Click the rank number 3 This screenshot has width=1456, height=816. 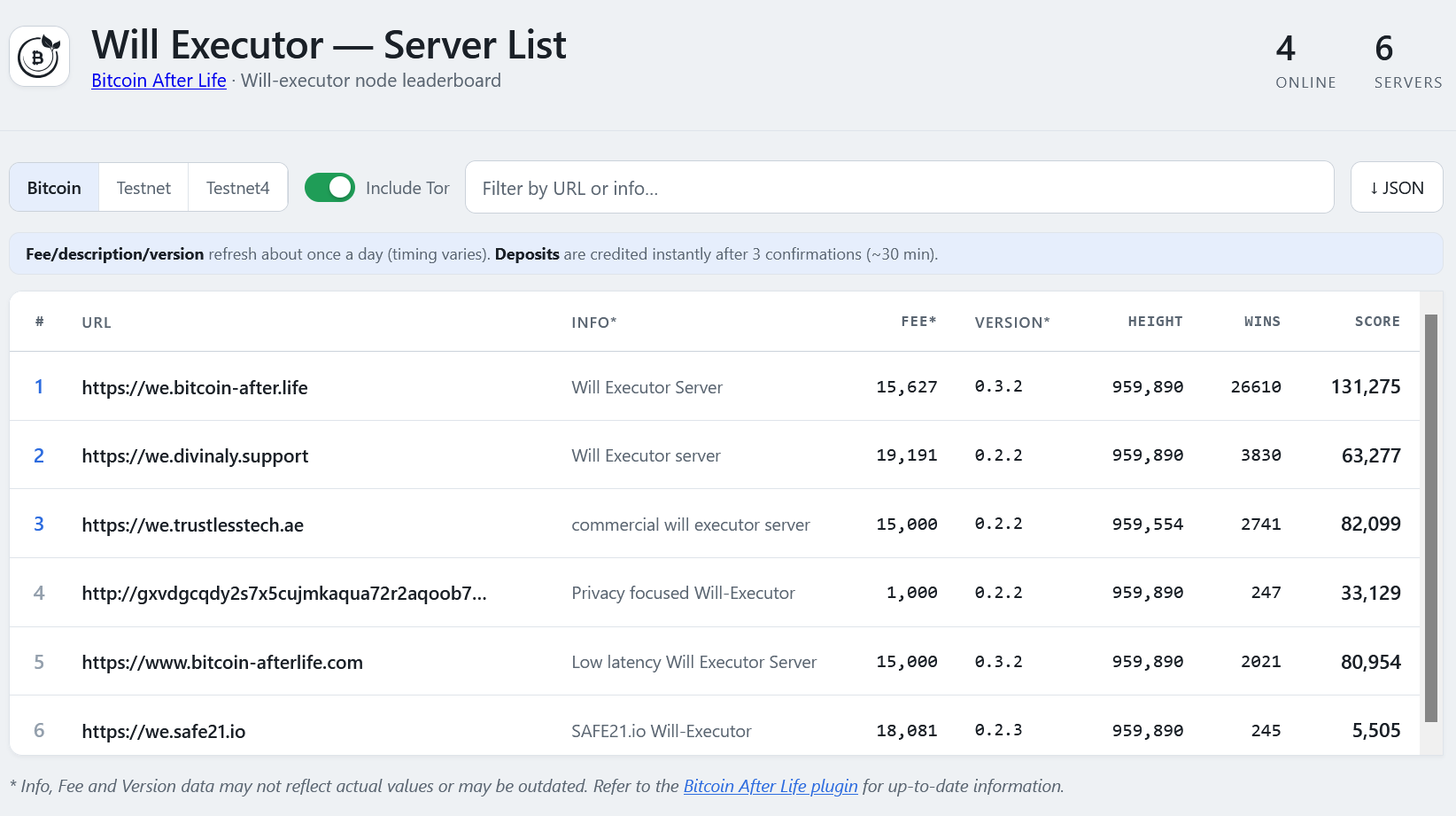coord(39,524)
